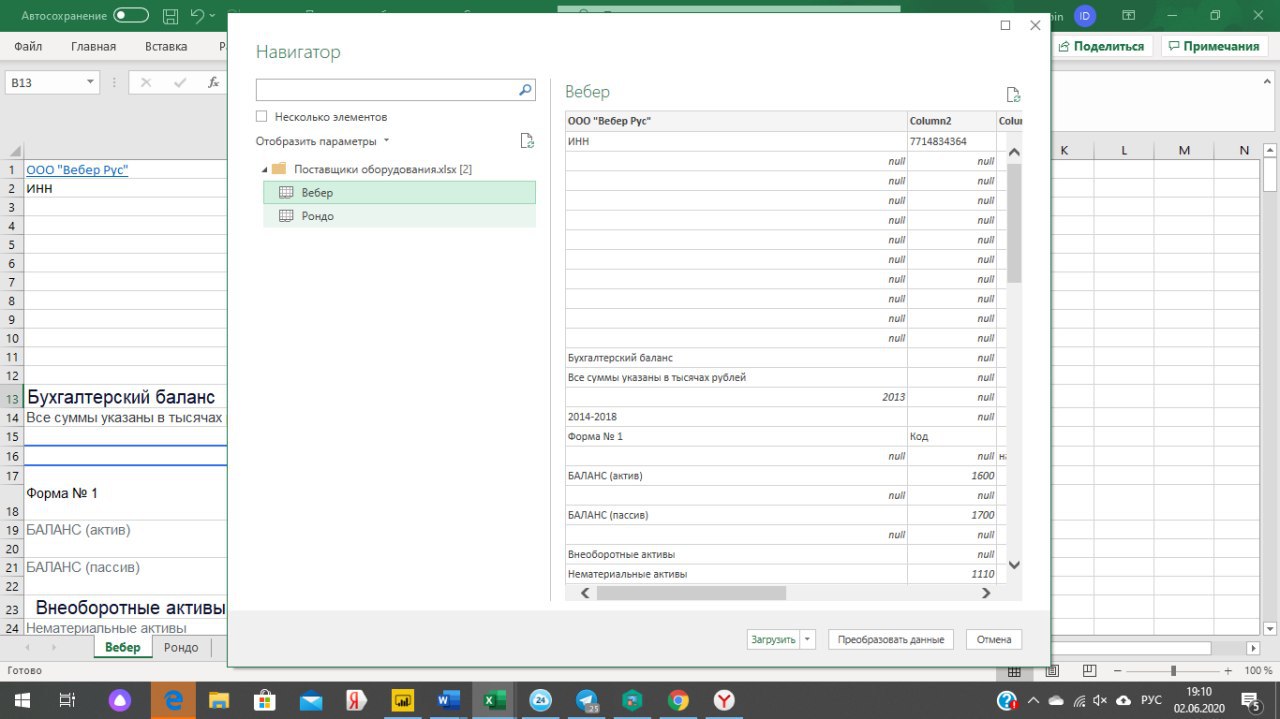Screen dimensions: 1280x719
Task: Click the user account ID avatar
Action: pyautogui.click(x=1085, y=16)
